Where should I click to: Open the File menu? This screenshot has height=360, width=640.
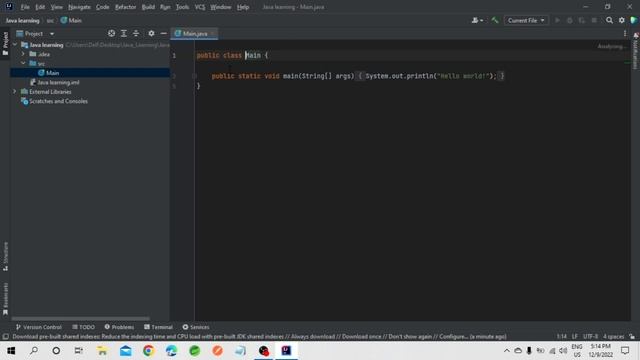(25, 7)
